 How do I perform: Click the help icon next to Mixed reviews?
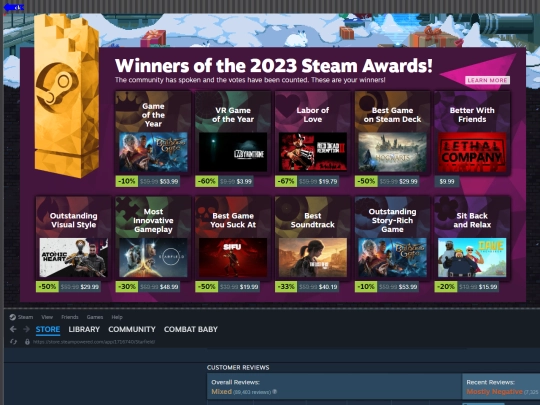point(274,392)
